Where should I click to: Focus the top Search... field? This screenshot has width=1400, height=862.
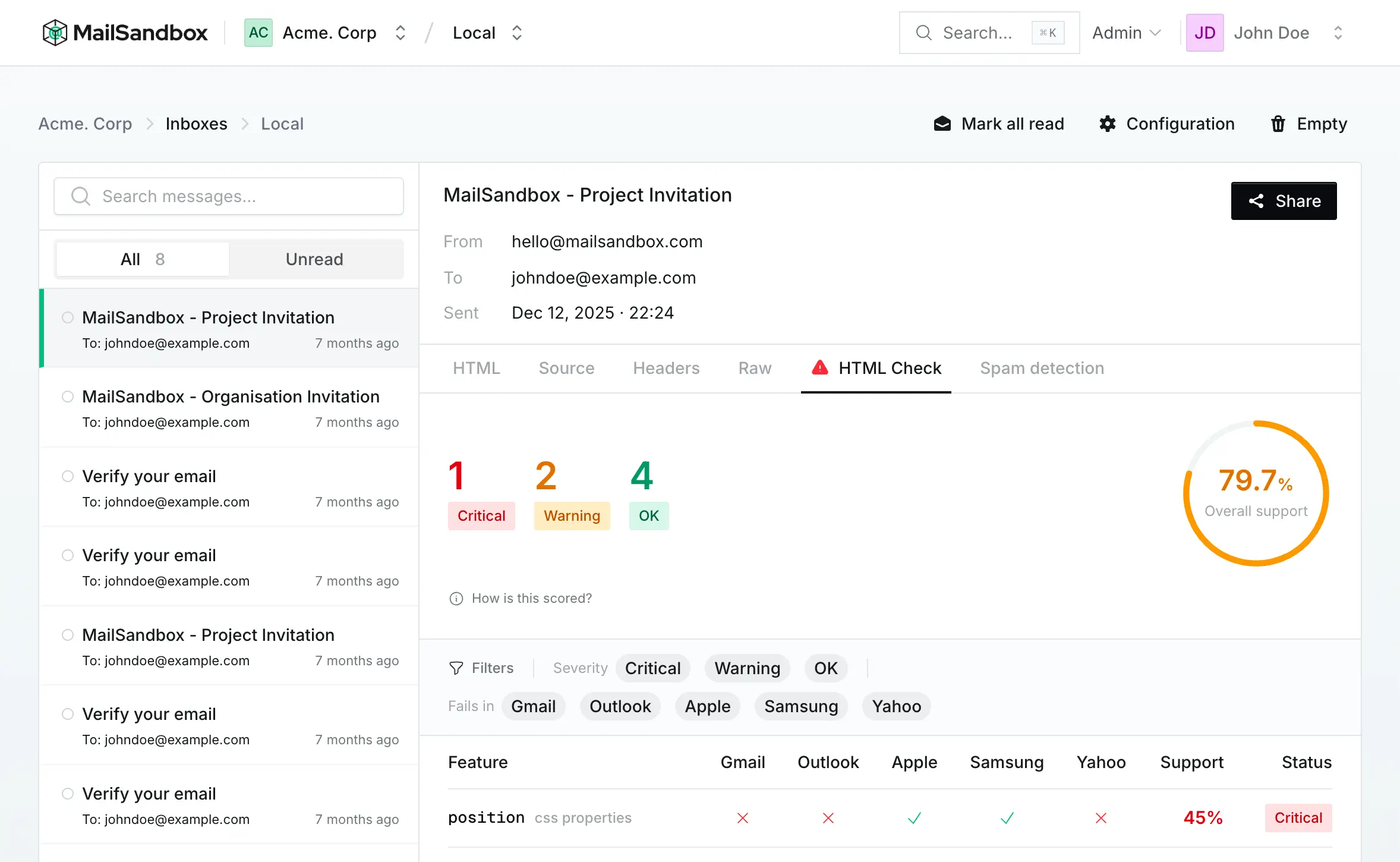989,33
